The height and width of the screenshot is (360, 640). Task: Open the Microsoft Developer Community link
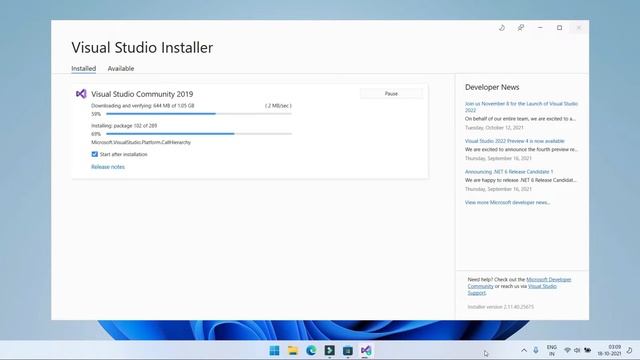[549, 280]
